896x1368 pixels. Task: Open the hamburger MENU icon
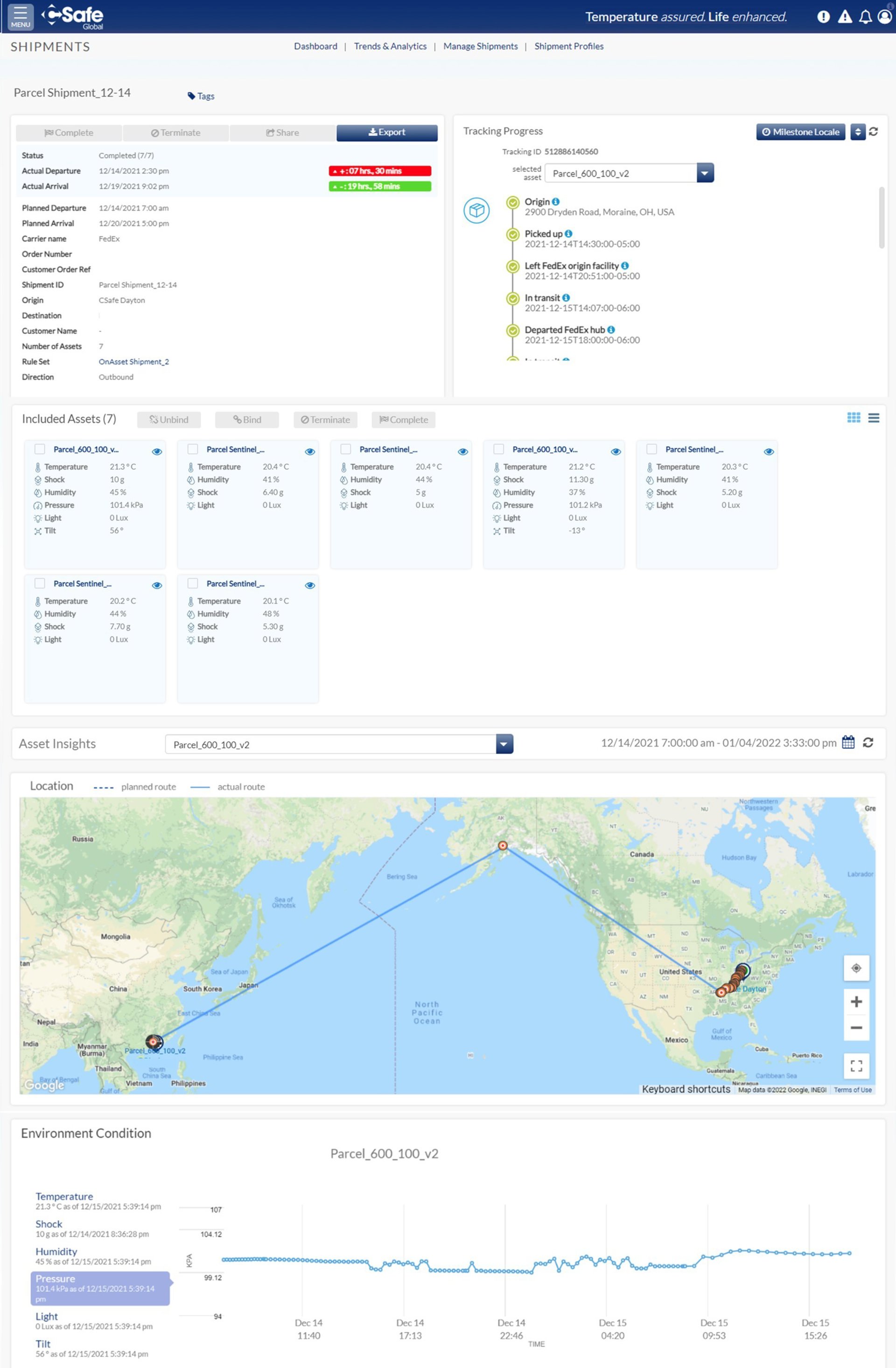click(x=20, y=17)
